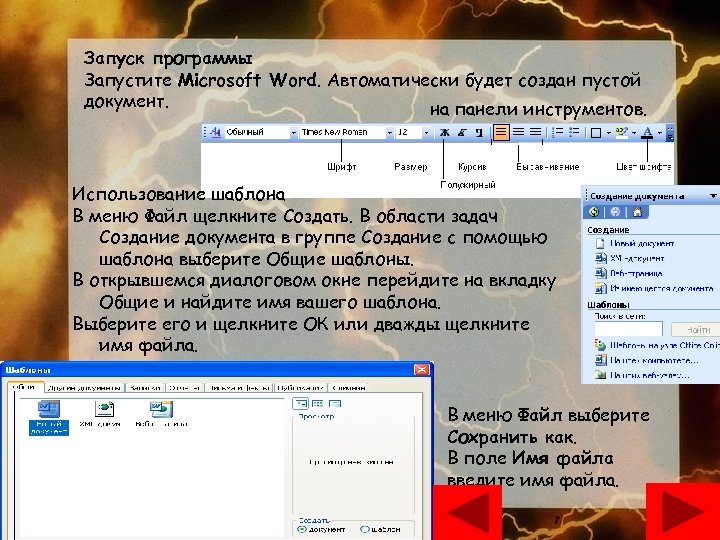Click the web page icon in task pane
The height and width of the screenshot is (540, 720).
[x=601, y=274]
